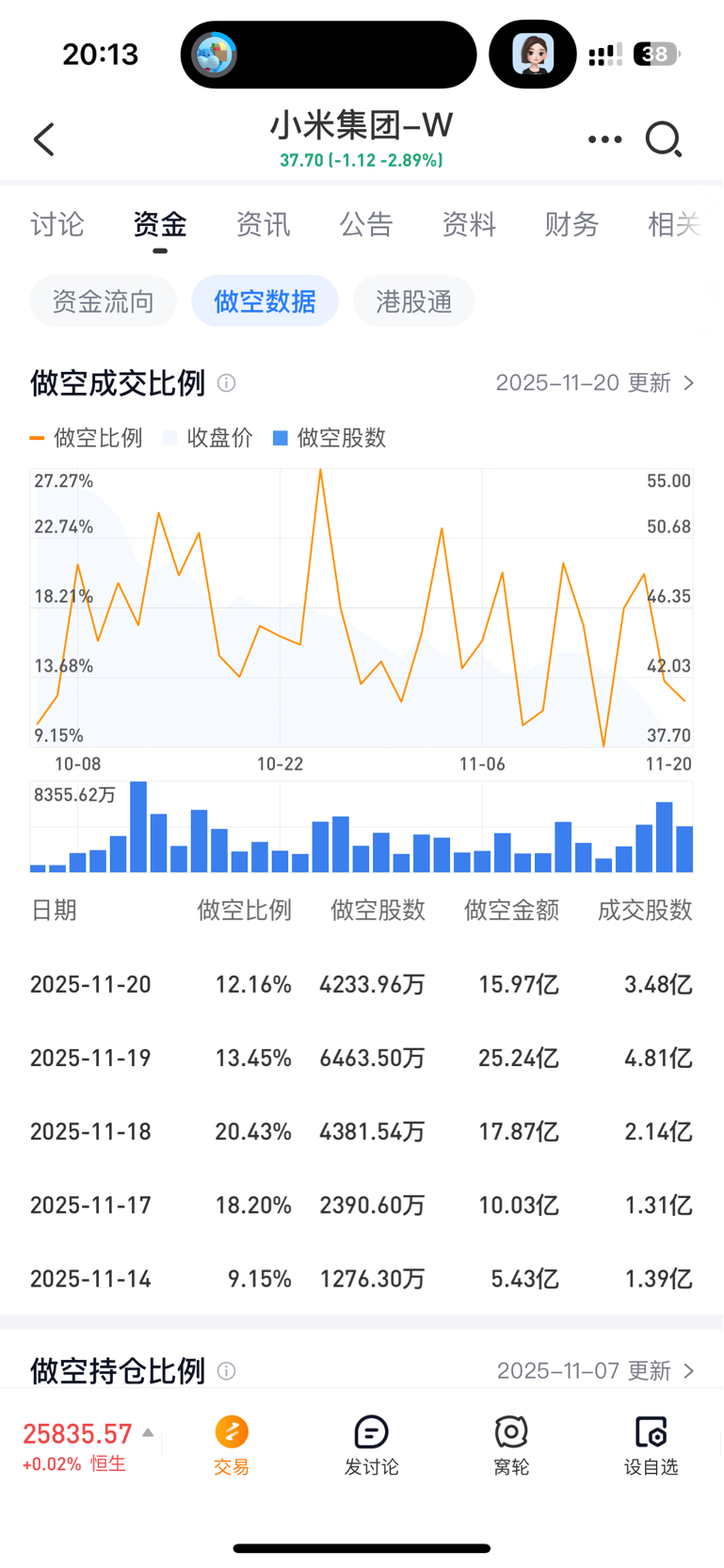Tap the 小米集团-W stock title
Image resolution: width=724 pixels, height=1568 pixels.
pos(362,125)
